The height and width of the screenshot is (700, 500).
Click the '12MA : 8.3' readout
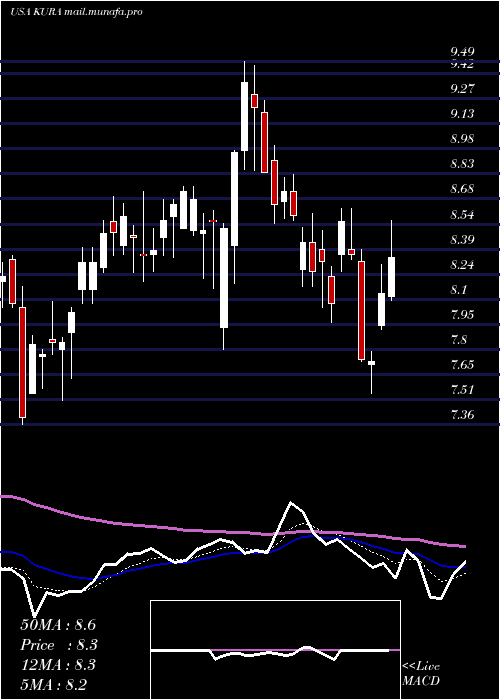click(59, 665)
